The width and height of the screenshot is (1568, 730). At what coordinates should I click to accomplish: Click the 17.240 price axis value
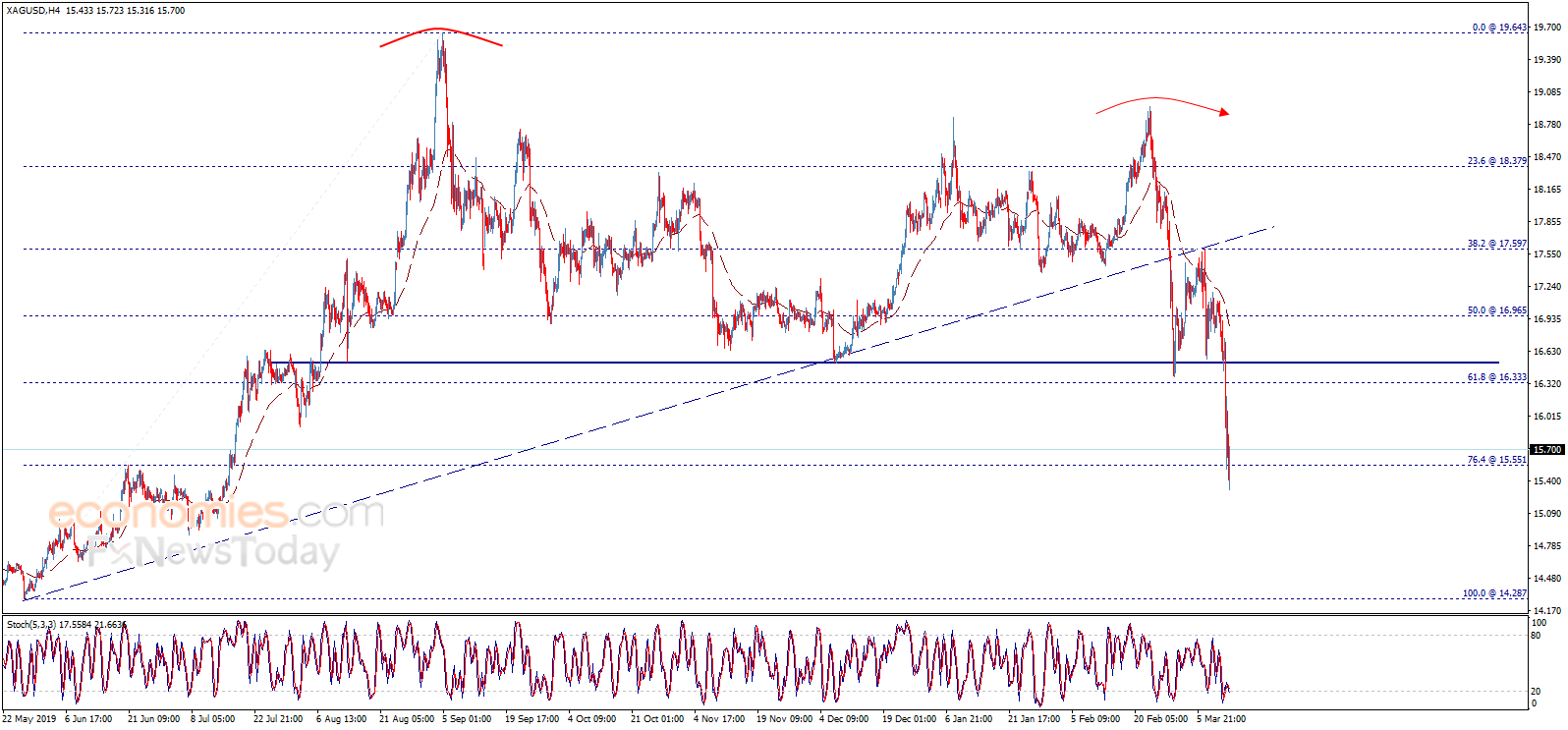pyautogui.click(x=1547, y=287)
